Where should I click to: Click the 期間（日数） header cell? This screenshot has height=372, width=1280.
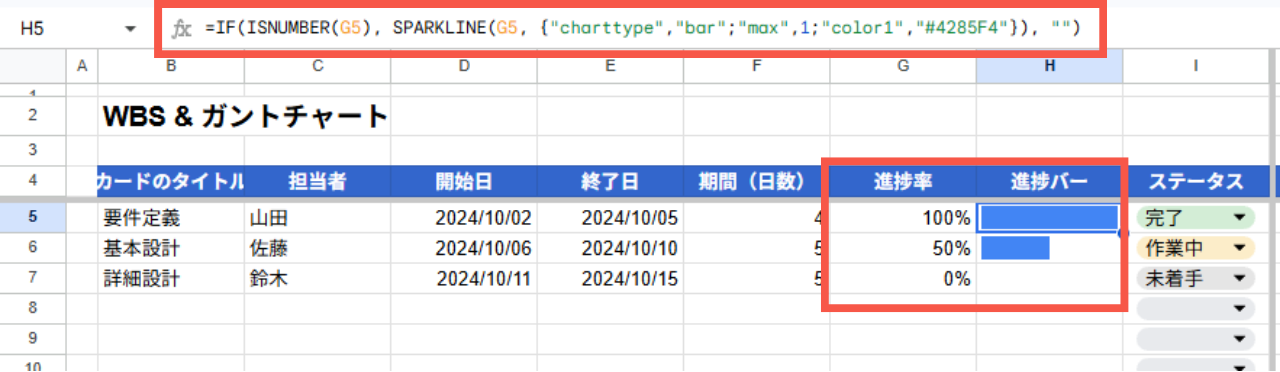[x=757, y=181]
